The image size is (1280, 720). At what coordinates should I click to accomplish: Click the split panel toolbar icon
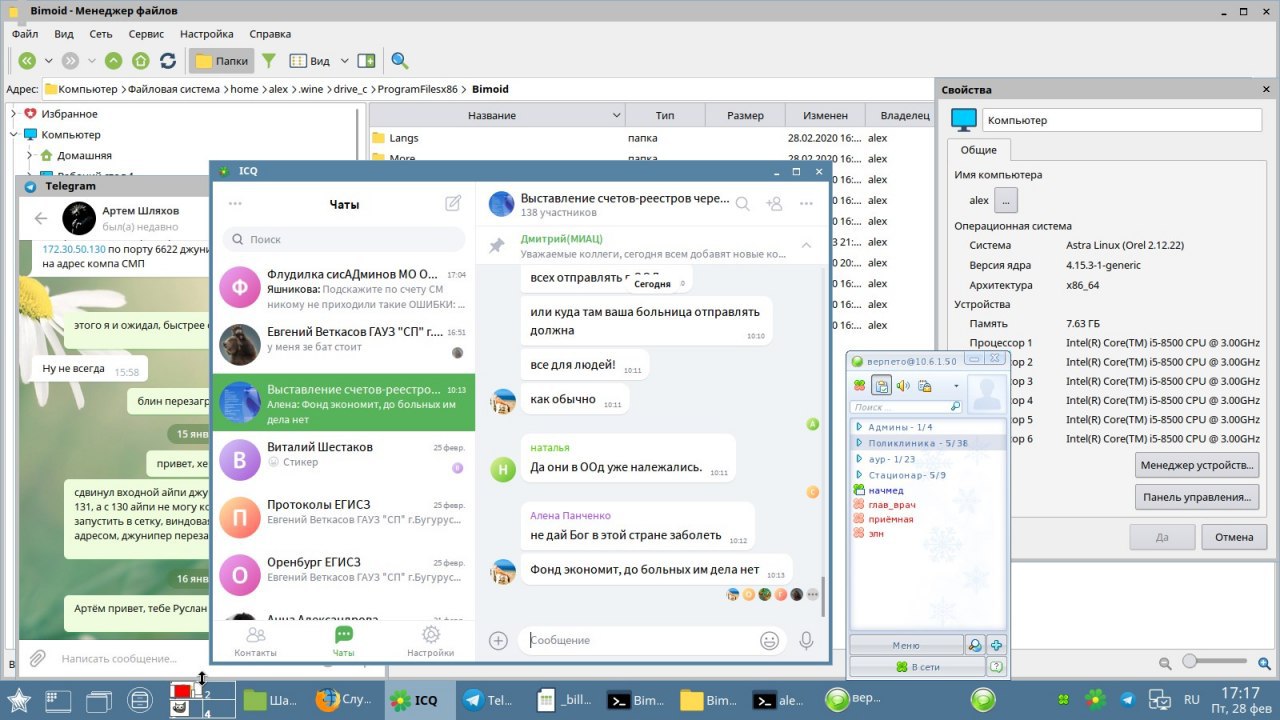coord(366,61)
